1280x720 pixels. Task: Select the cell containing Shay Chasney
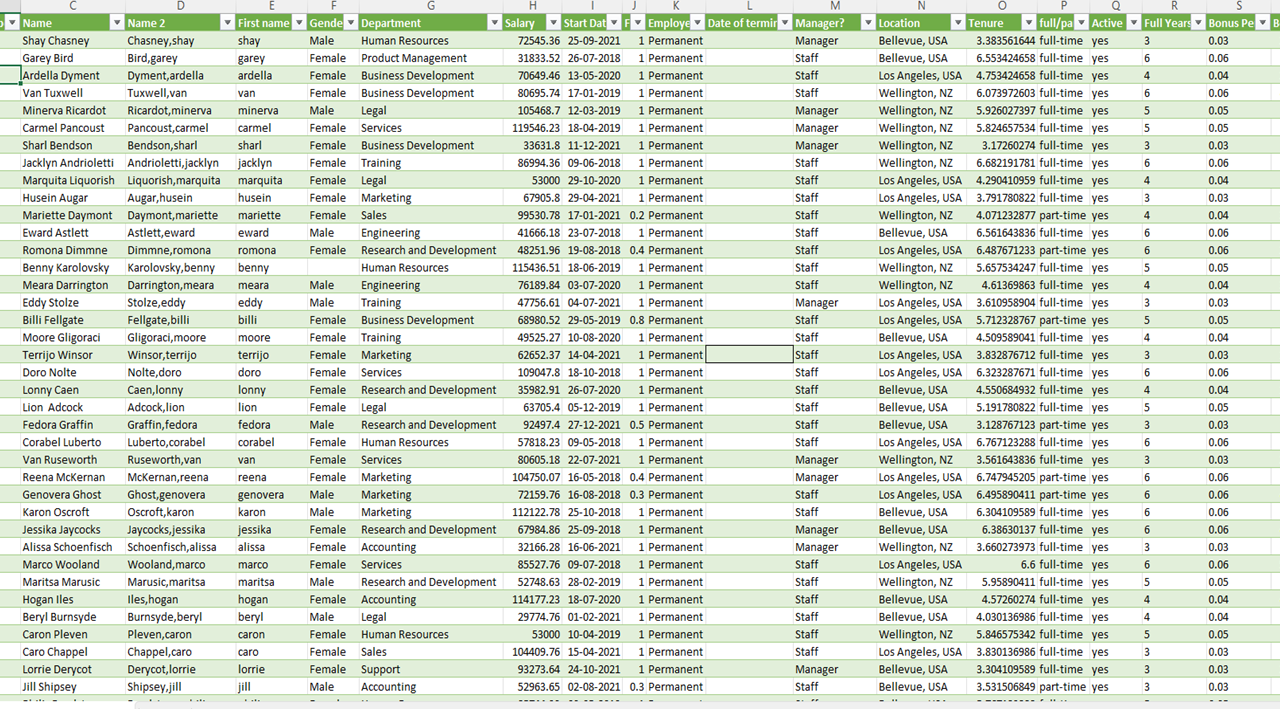(x=72, y=41)
